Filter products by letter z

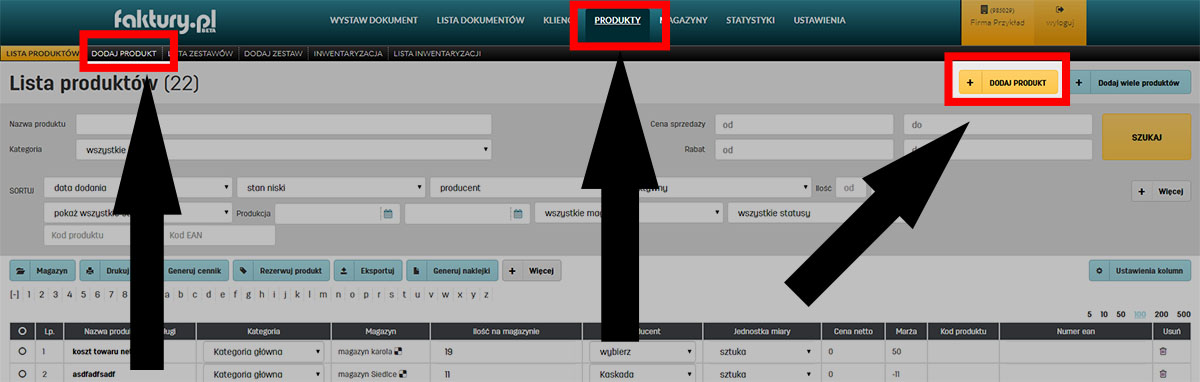click(485, 295)
